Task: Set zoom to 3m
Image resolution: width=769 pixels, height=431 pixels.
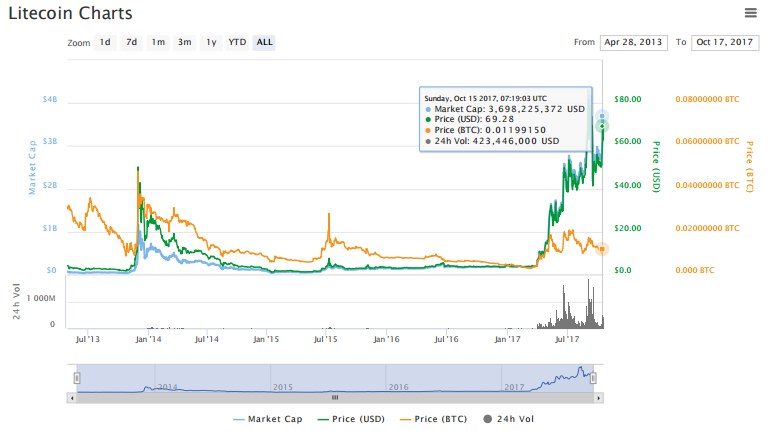Action: tap(184, 42)
